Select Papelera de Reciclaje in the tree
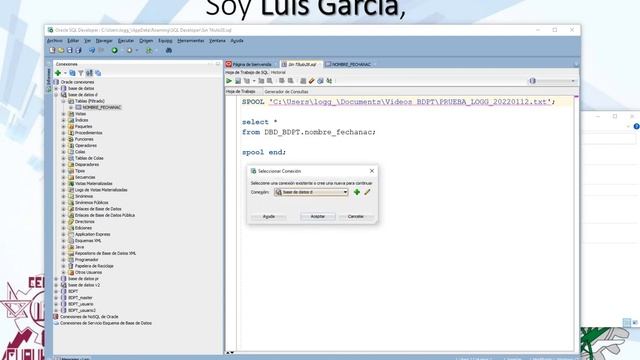Image resolution: width=640 pixels, height=360 pixels. [94, 266]
